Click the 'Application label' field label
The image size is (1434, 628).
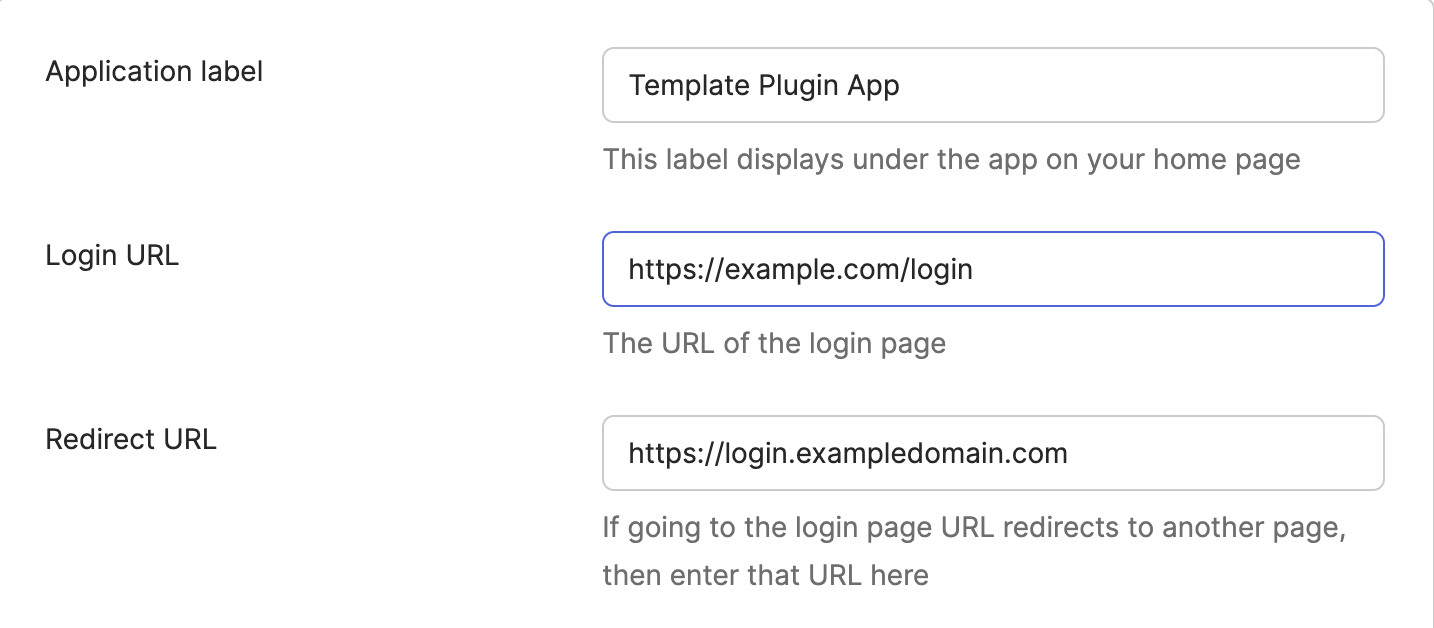[x=154, y=71]
